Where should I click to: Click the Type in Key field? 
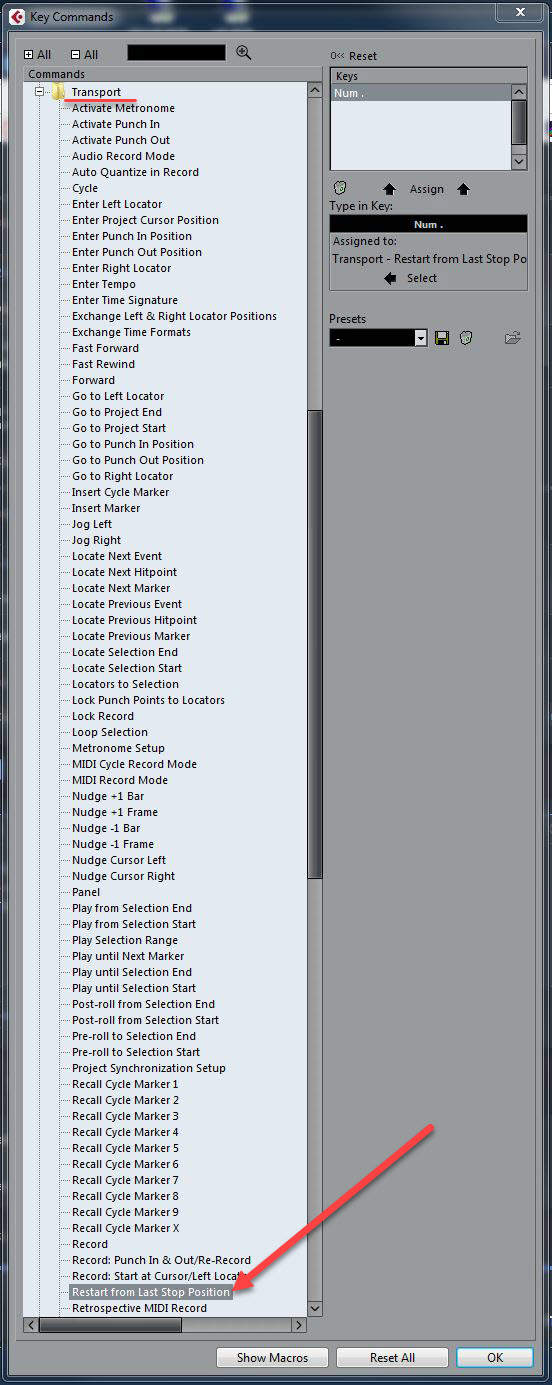428,224
